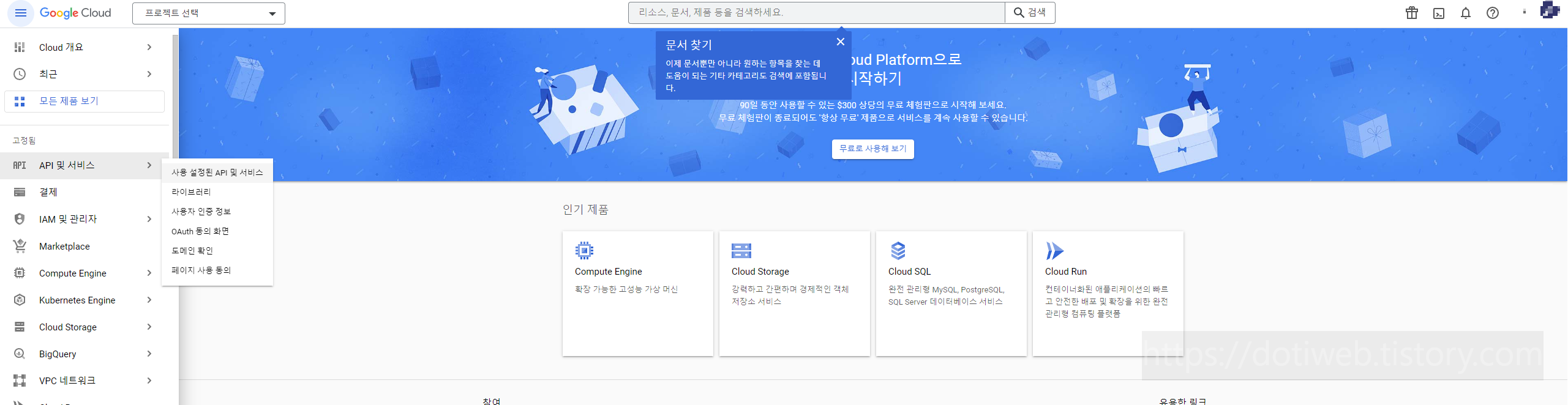This screenshot has width=1568, height=405.
Task: Click the 모든 제품 보기 grid icon
Action: [20, 102]
